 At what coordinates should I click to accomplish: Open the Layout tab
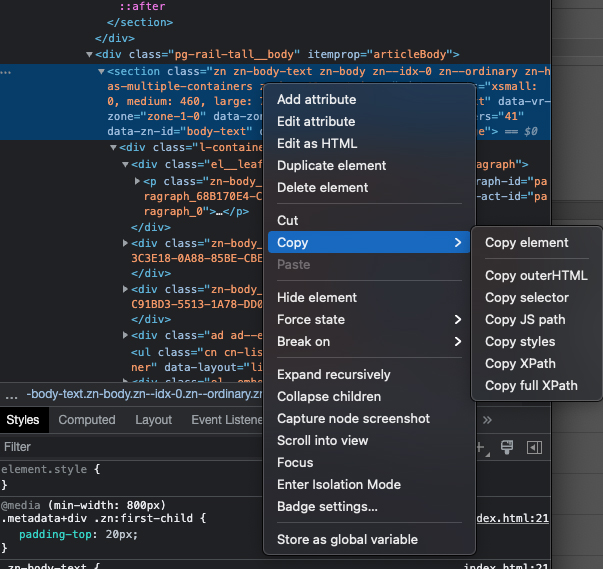click(x=153, y=420)
